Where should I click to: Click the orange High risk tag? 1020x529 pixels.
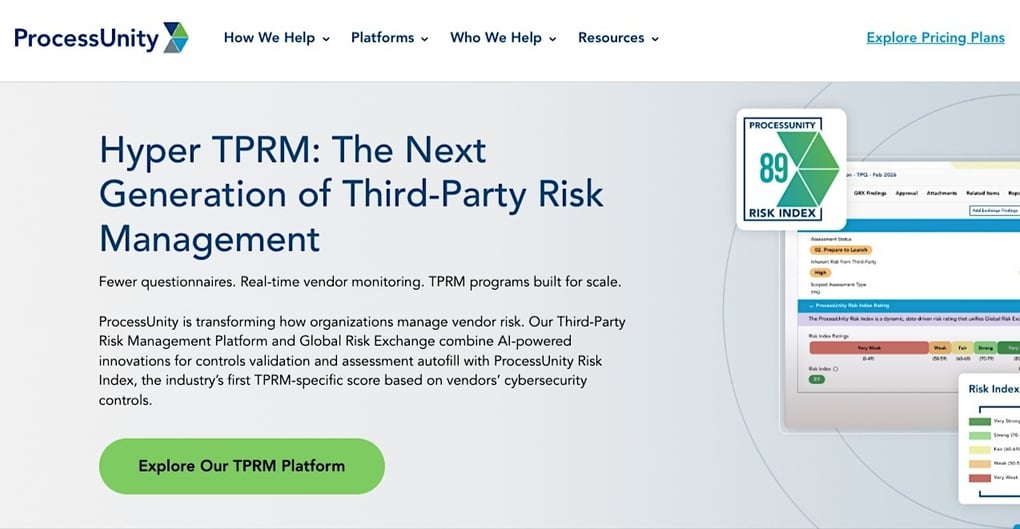(x=820, y=273)
